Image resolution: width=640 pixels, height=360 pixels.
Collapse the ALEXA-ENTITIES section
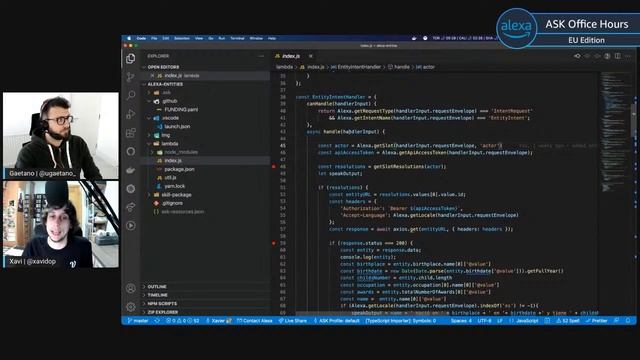pyautogui.click(x=165, y=84)
